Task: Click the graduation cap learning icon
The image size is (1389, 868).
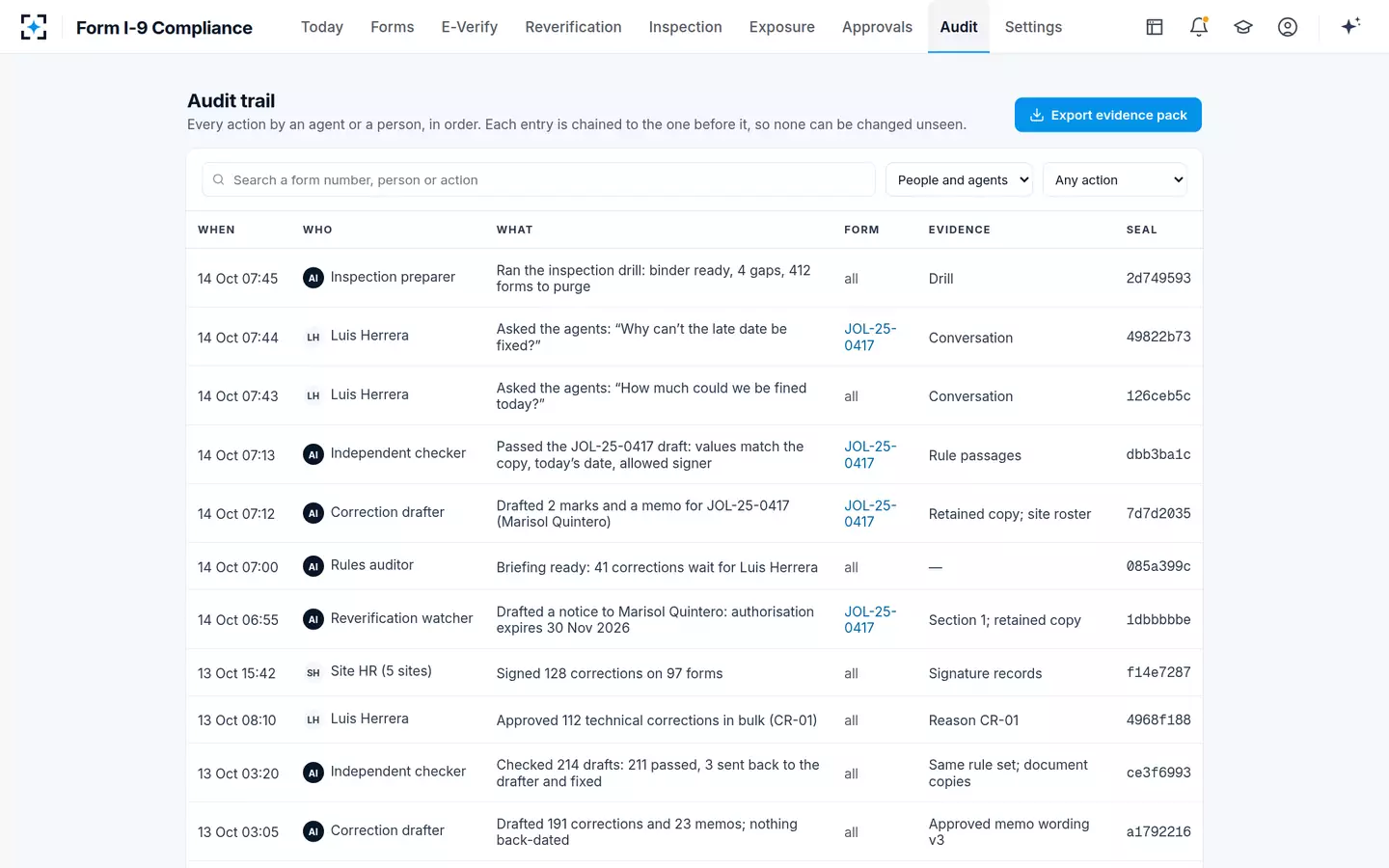Action: (x=1243, y=27)
